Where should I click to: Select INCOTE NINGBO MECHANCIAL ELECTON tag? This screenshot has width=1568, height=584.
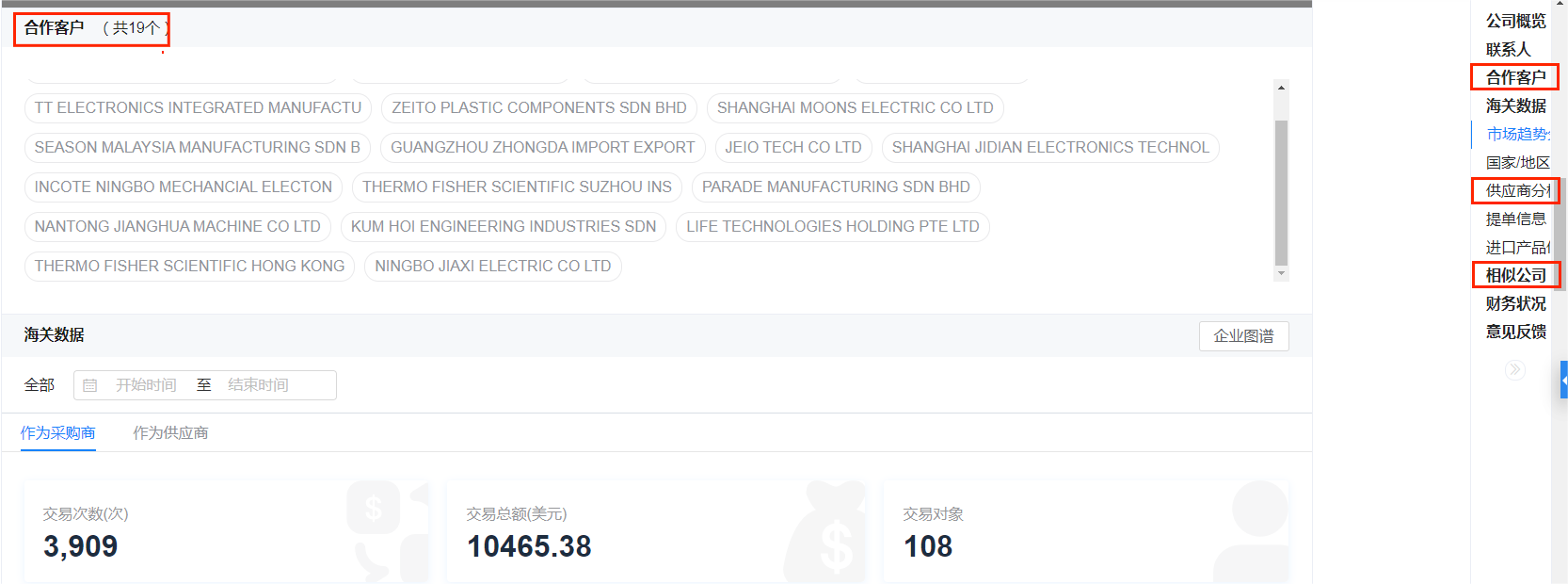point(184,187)
